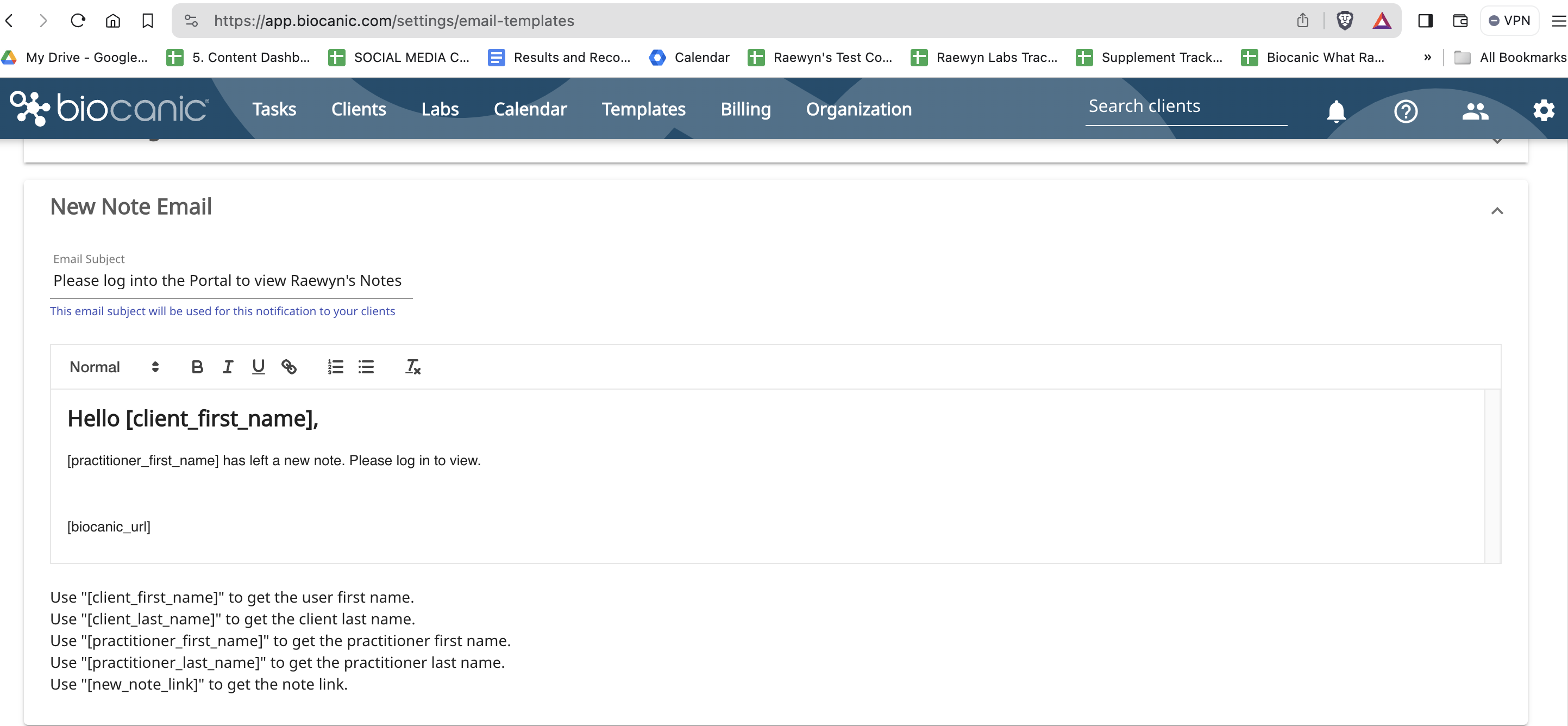Open the Biocanic help menu
The width and height of the screenshot is (1568, 726).
click(1406, 111)
